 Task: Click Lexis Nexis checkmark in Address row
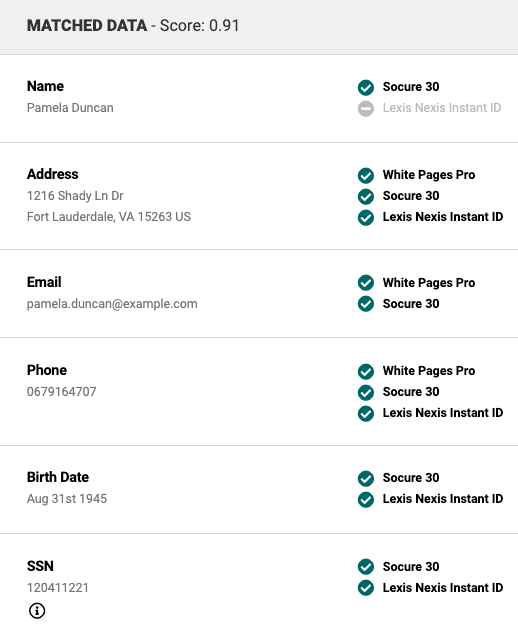coord(366,217)
